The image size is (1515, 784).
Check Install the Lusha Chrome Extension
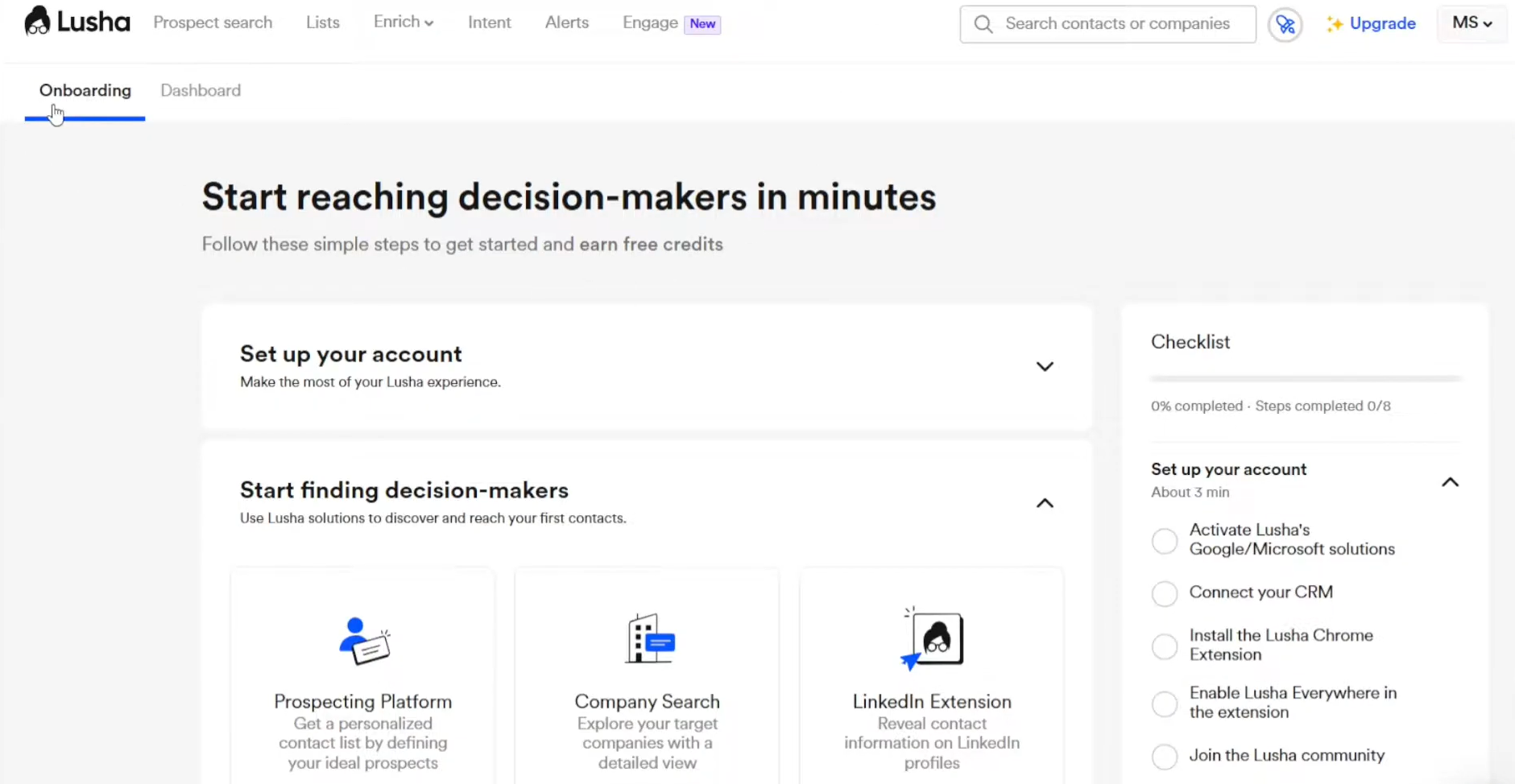[1165, 646]
